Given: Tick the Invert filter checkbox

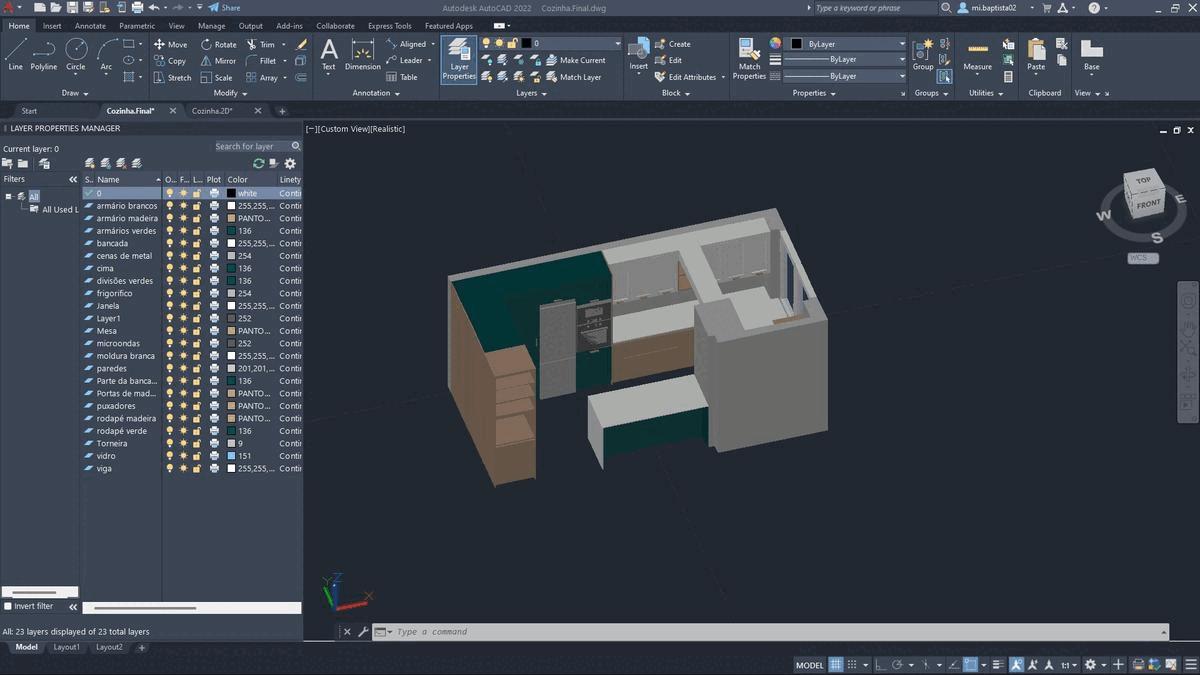Looking at the screenshot, I should click(x=8, y=606).
